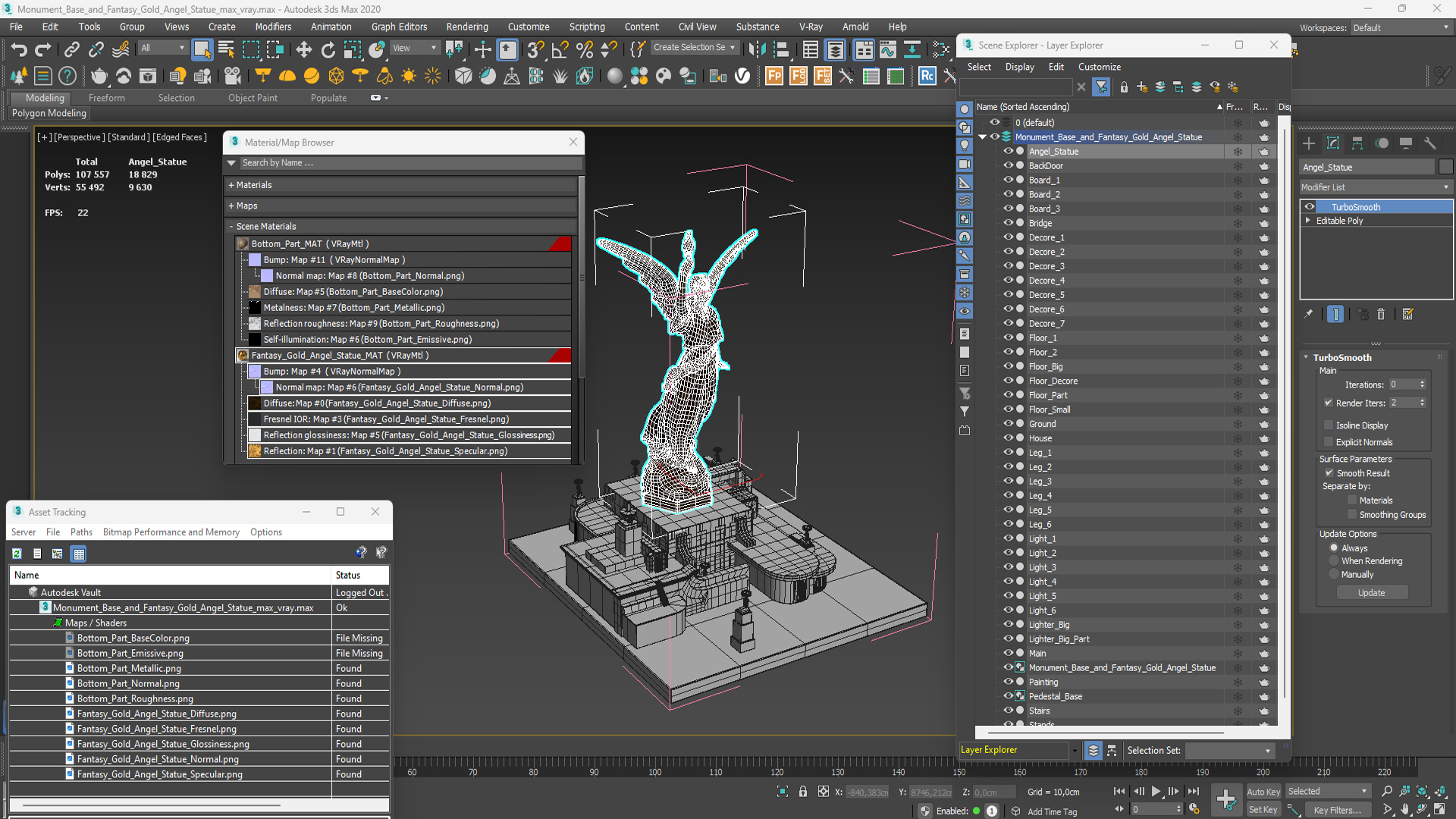Open Workspaces Default dropdown
This screenshot has height=819, width=1456.
(1401, 28)
